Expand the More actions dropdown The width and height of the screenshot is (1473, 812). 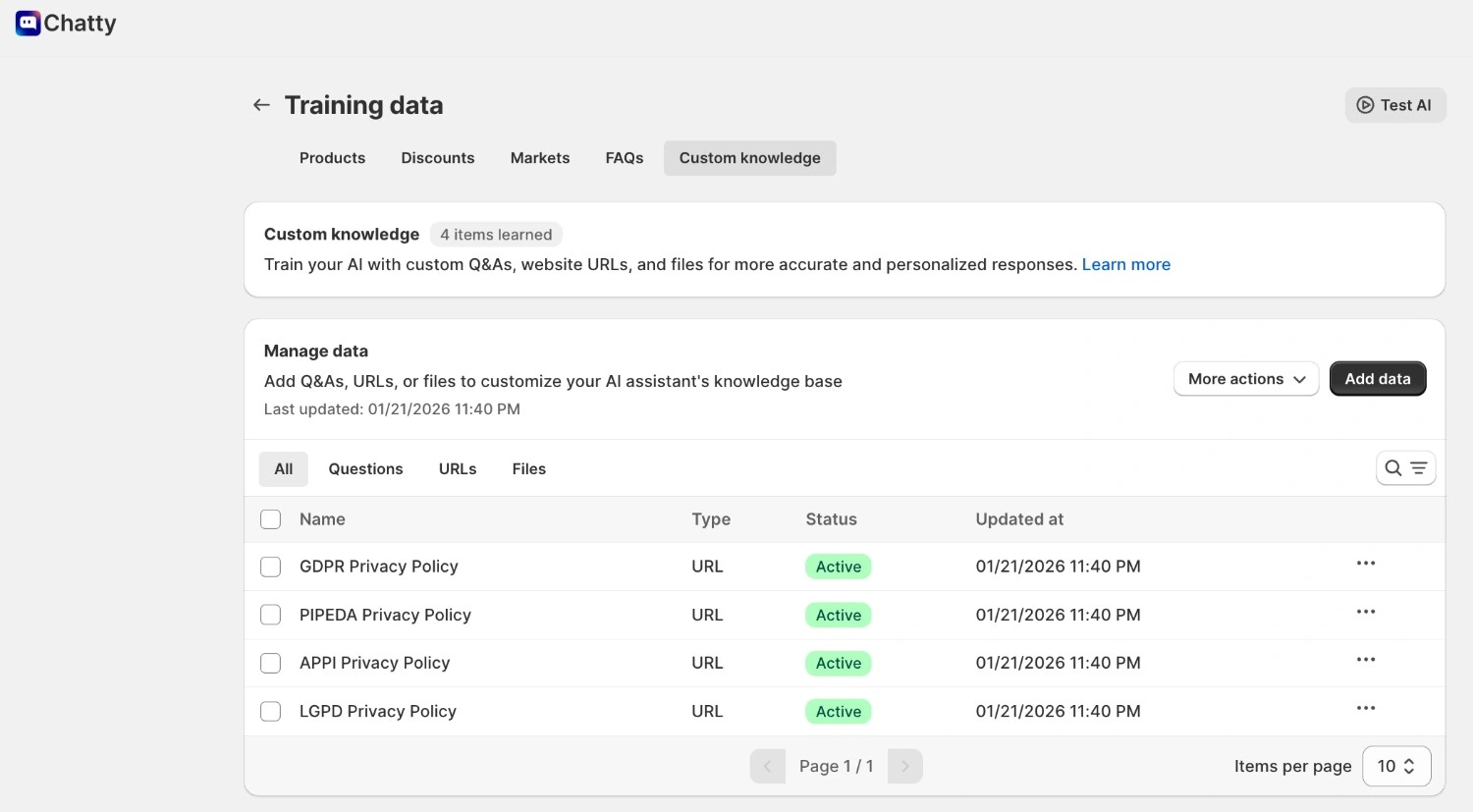(x=1246, y=379)
